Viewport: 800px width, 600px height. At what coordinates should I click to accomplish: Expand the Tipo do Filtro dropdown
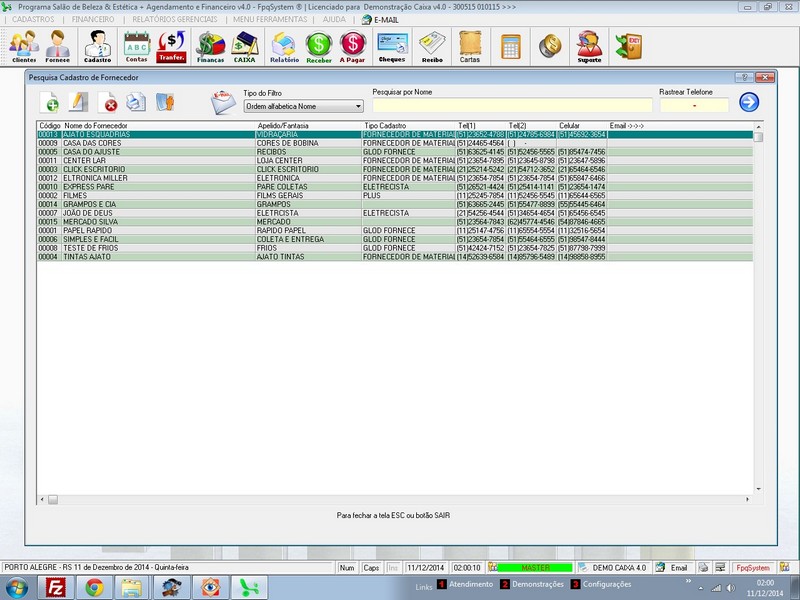(x=359, y=106)
